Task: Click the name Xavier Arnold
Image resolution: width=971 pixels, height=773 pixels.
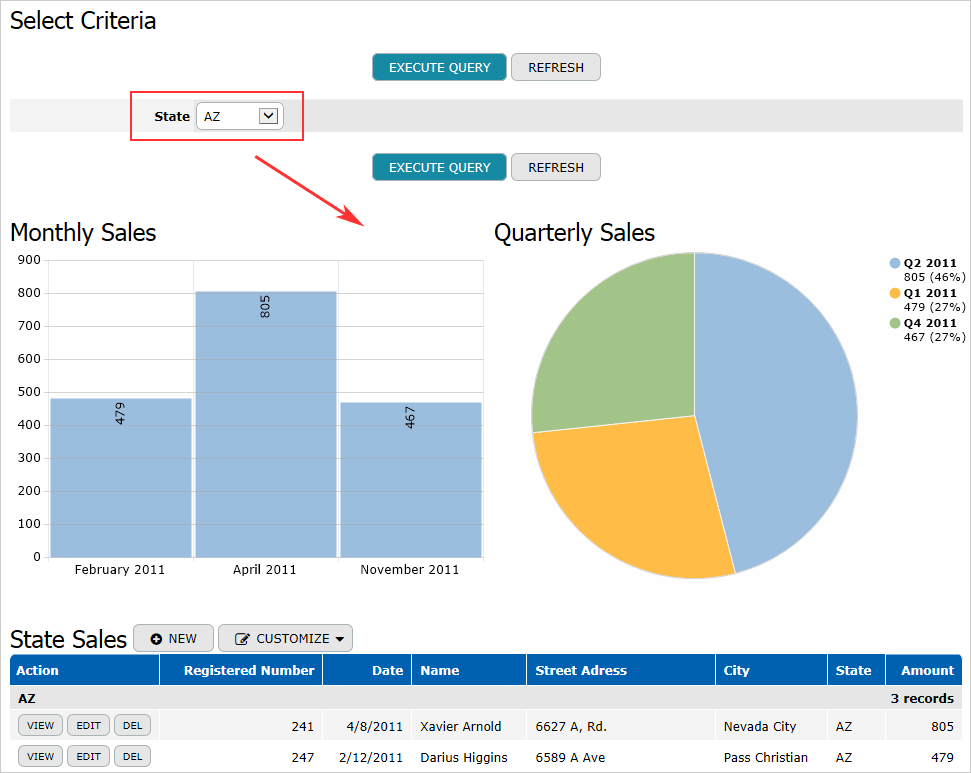Action: tap(461, 727)
